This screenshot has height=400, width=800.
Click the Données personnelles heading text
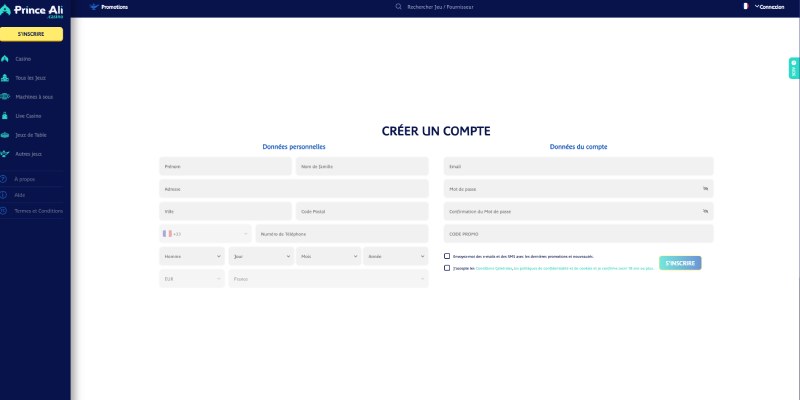tap(294, 147)
